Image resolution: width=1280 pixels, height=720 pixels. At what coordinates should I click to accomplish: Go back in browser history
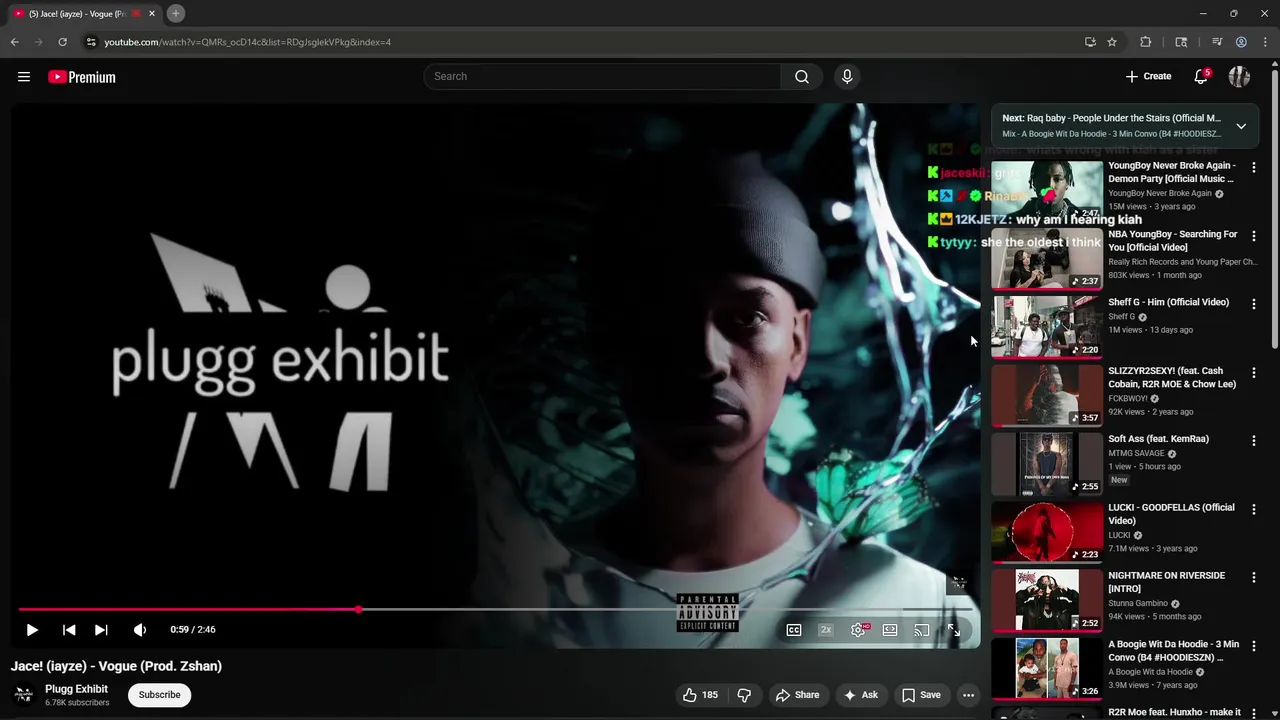tap(14, 42)
